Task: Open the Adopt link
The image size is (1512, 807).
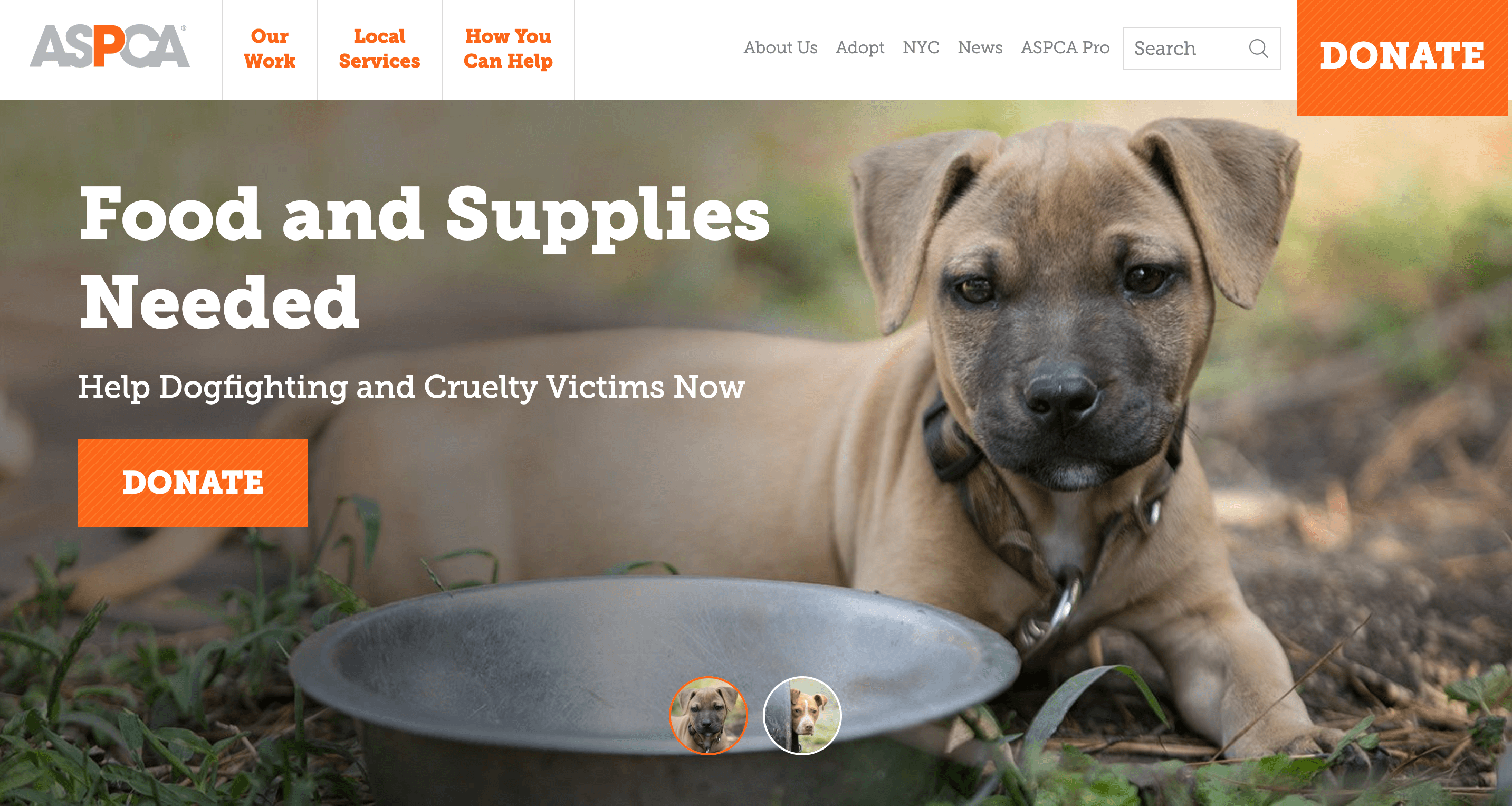Action: [860, 47]
